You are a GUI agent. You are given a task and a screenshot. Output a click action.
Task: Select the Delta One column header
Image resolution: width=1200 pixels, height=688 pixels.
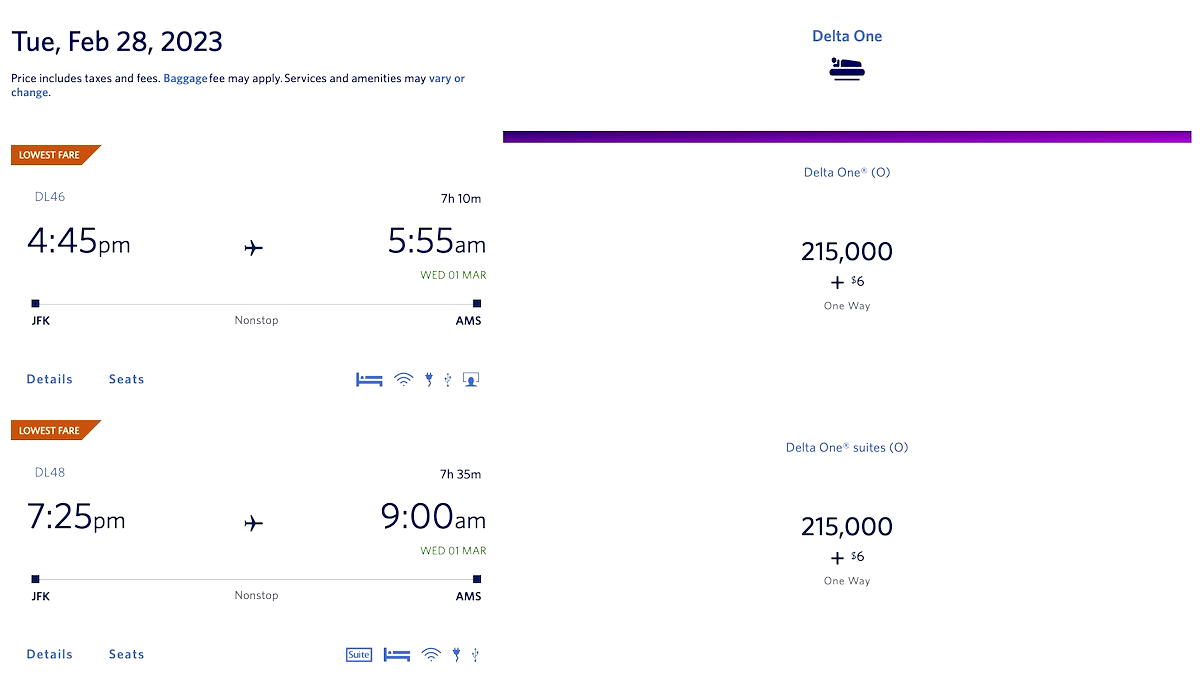(847, 35)
